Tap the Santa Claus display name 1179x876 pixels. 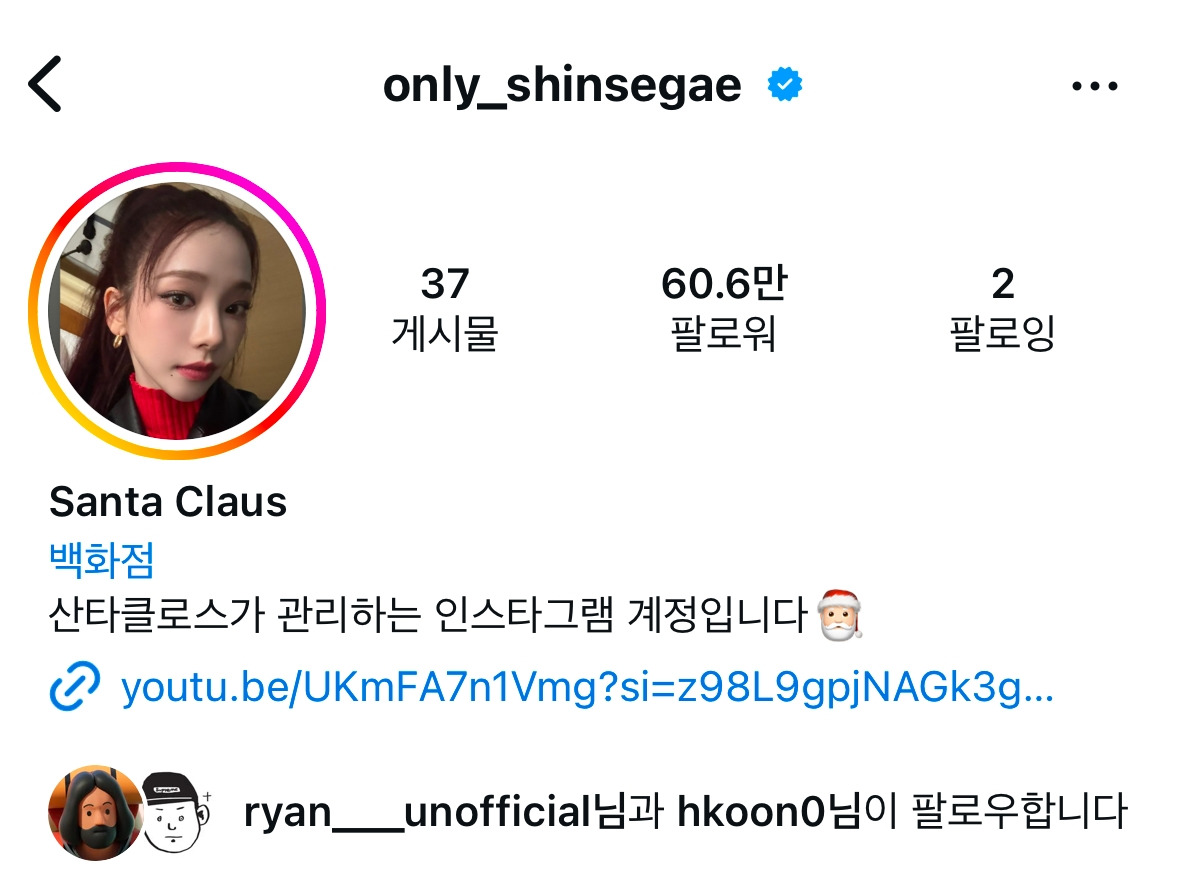click(168, 502)
